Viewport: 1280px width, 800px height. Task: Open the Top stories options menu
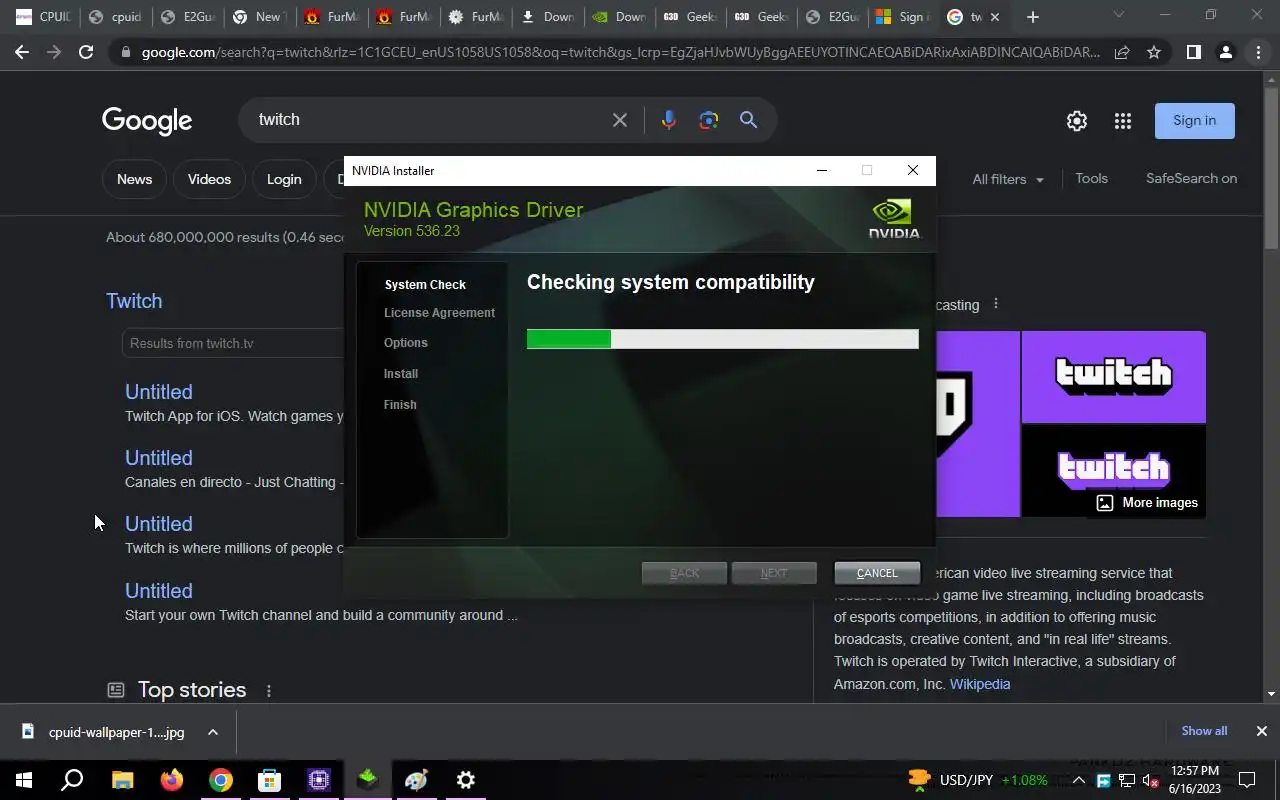pos(268,691)
